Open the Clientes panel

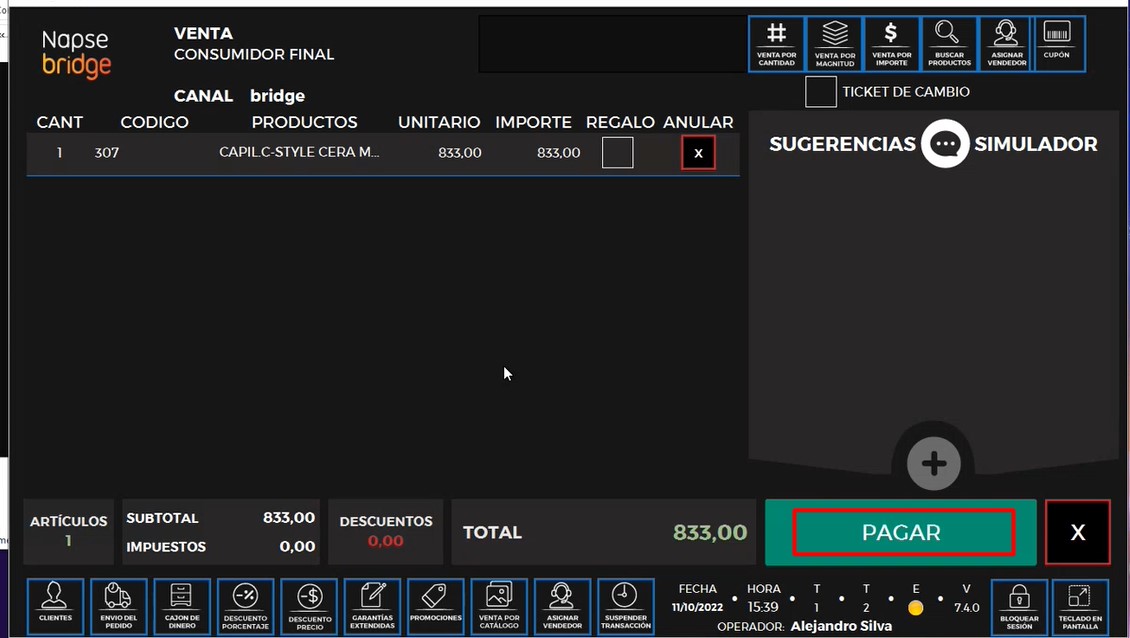(55, 607)
